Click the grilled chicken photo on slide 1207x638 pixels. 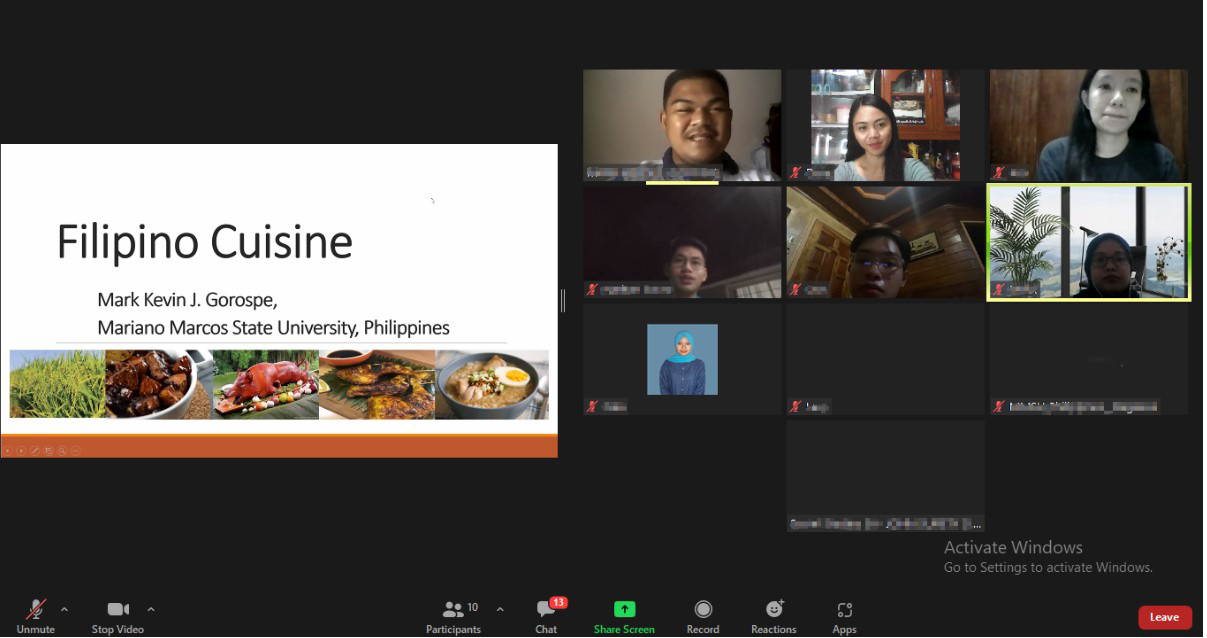coord(377,384)
